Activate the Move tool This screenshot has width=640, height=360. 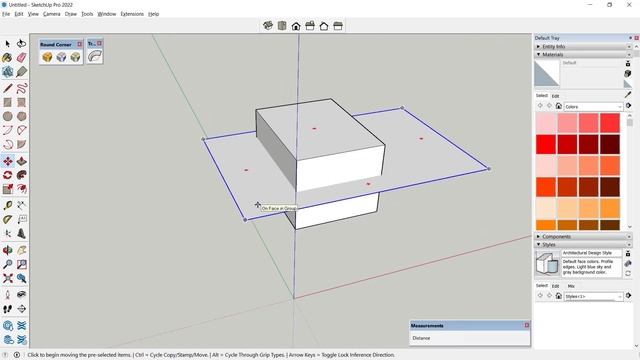point(7,161)
